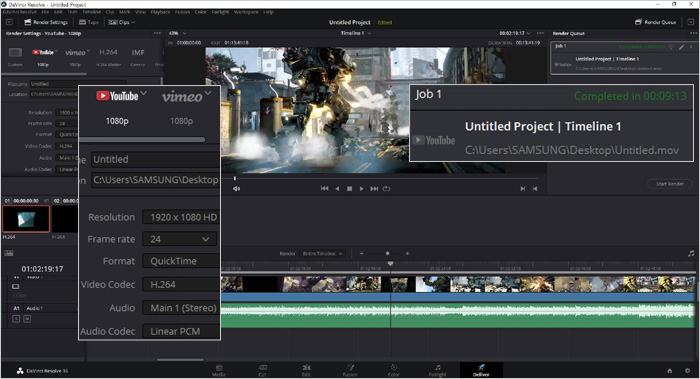700x379 pixels.
Task: Adjust the timeline zoom slider handle
Action: click(x=388, y=254)
